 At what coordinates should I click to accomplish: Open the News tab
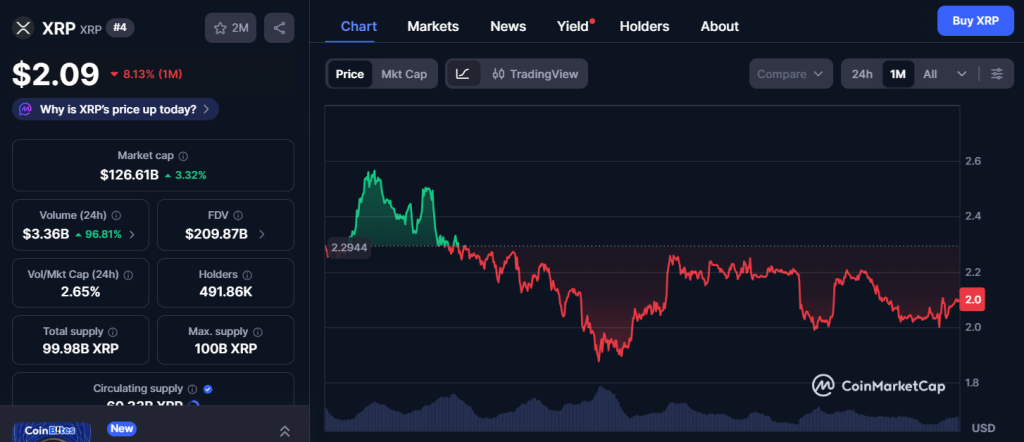point(508,26)
